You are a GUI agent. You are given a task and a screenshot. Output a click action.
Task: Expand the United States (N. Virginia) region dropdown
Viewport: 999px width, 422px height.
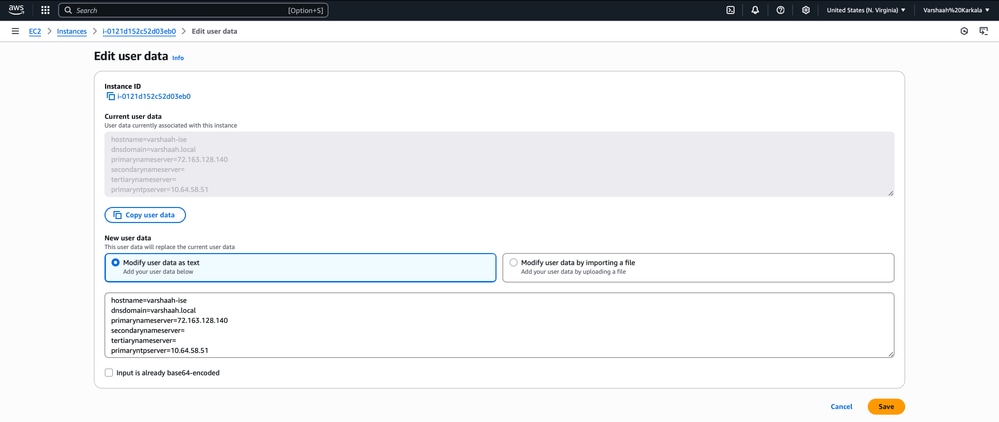(866, 10)
